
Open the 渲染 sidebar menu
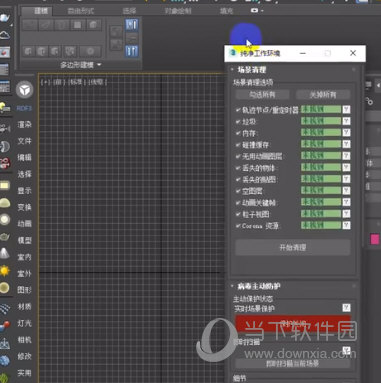(24, 125)
